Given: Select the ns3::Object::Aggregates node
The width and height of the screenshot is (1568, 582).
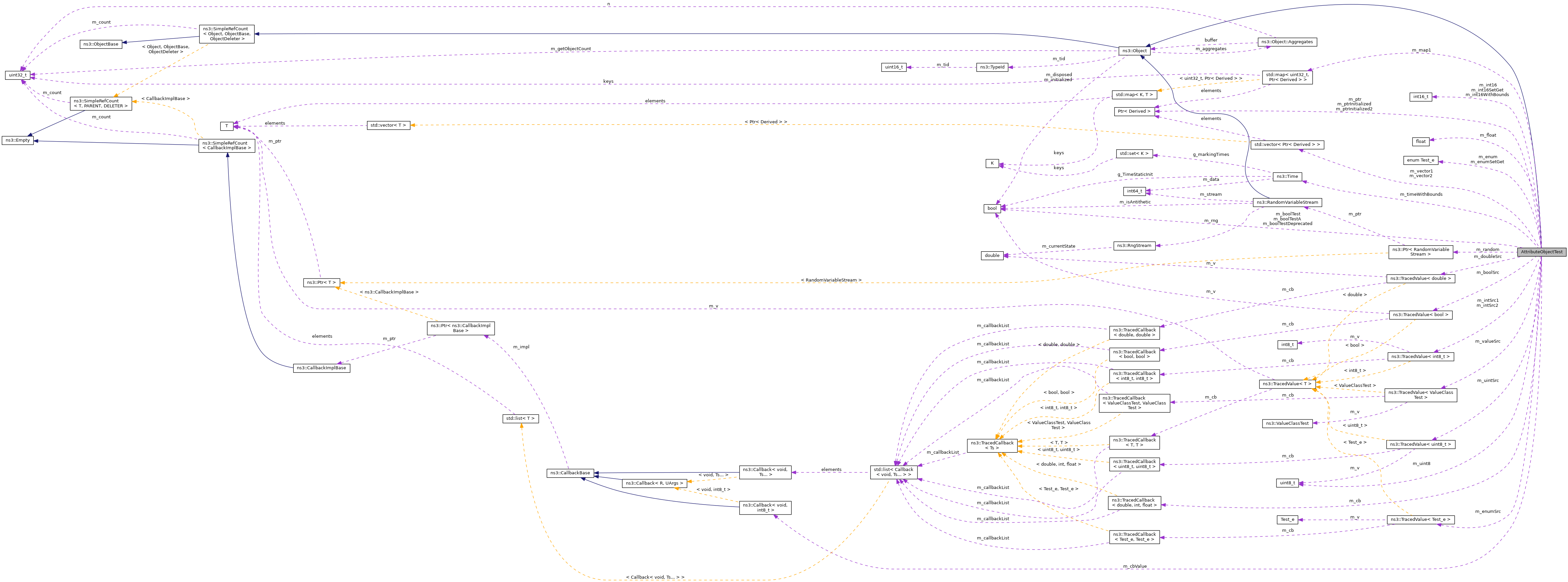Looking at the screenshot, I should (x=1287, y=42).
